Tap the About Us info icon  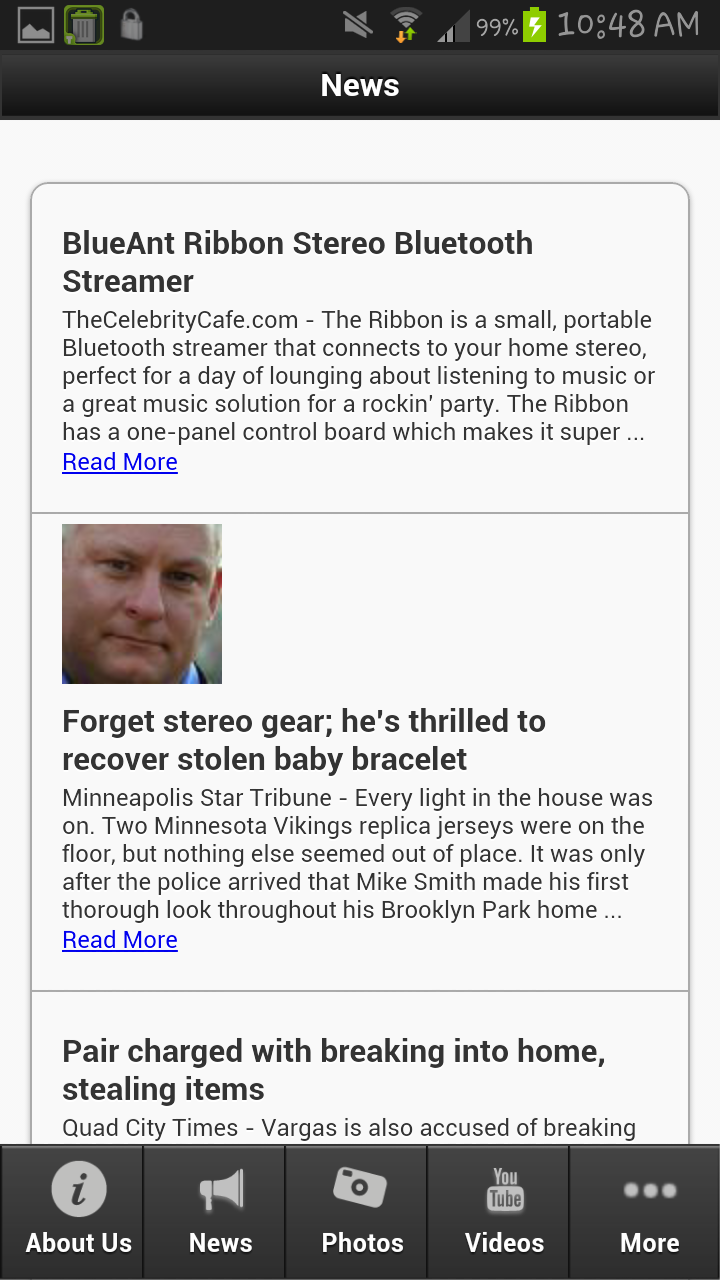(x=78, y=1189)
